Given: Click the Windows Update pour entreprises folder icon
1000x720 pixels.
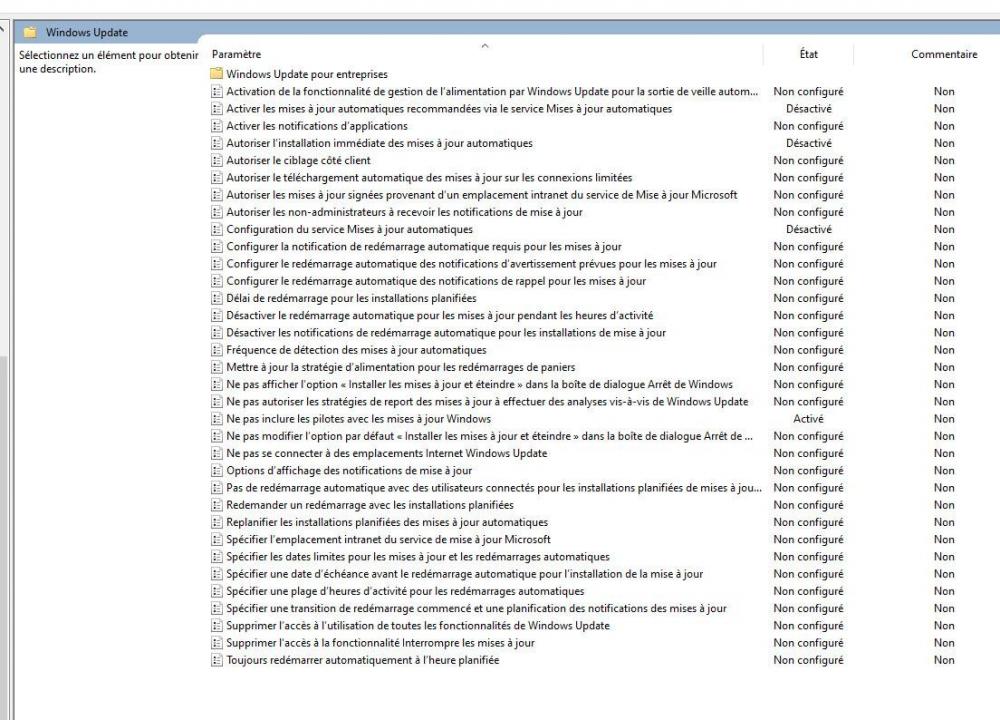Looking at the screenshot, I should coord(217,74).
